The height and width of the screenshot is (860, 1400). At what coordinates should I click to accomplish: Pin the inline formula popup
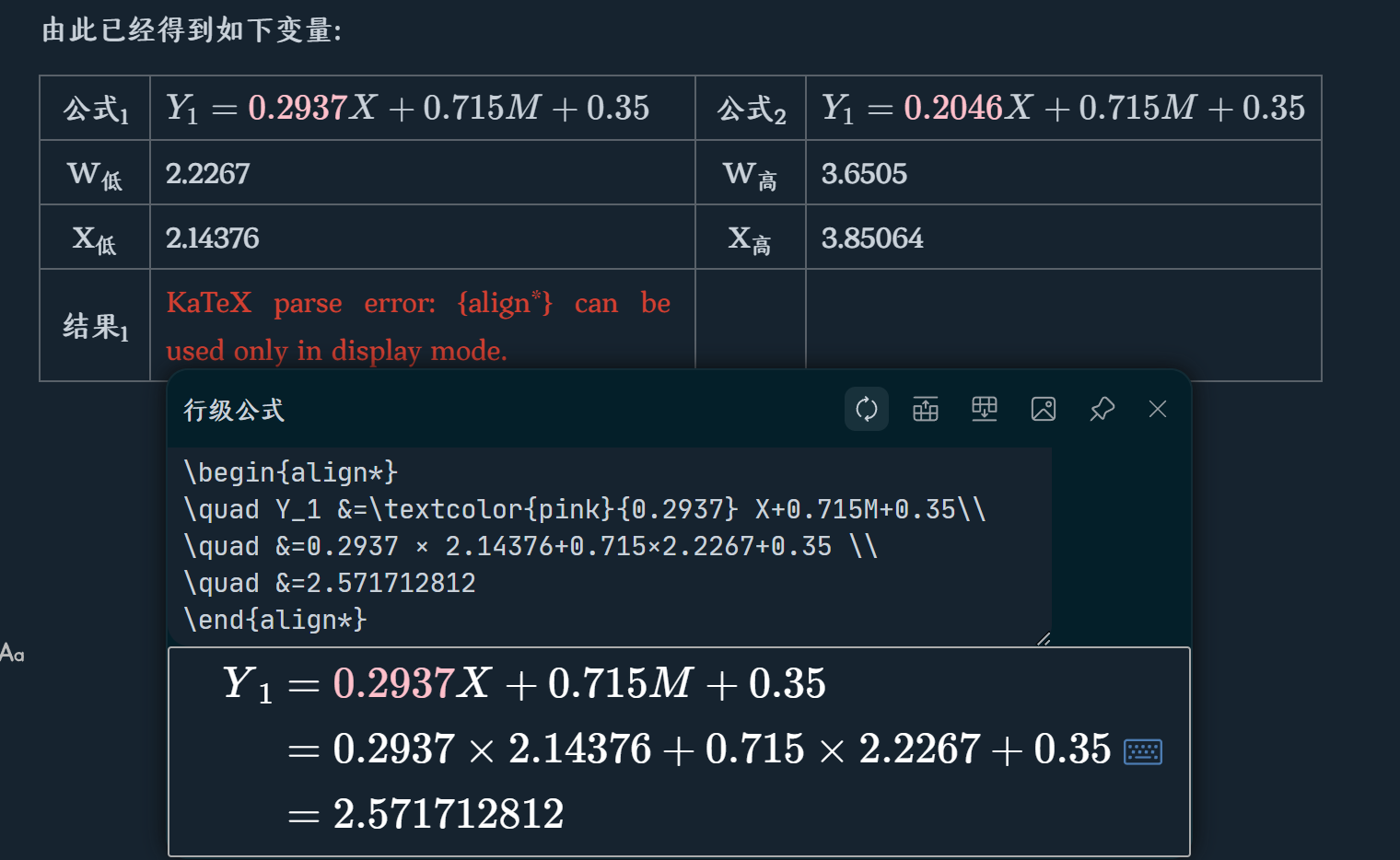pyautogui.click(x=1102, y=409)
